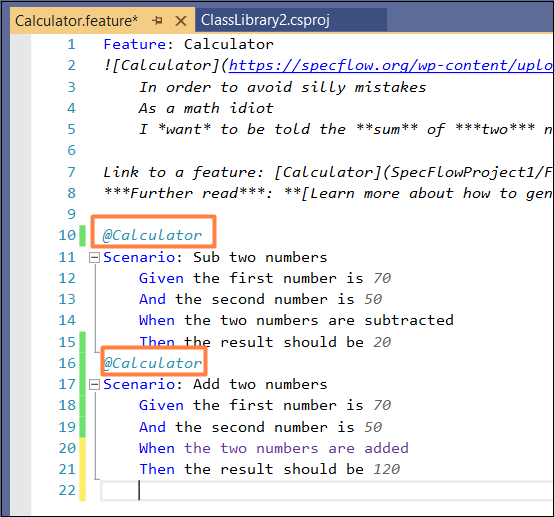The image size is (554, 517).
Task: Click the @Calculator tag on line 10
Action: (152, 235)
